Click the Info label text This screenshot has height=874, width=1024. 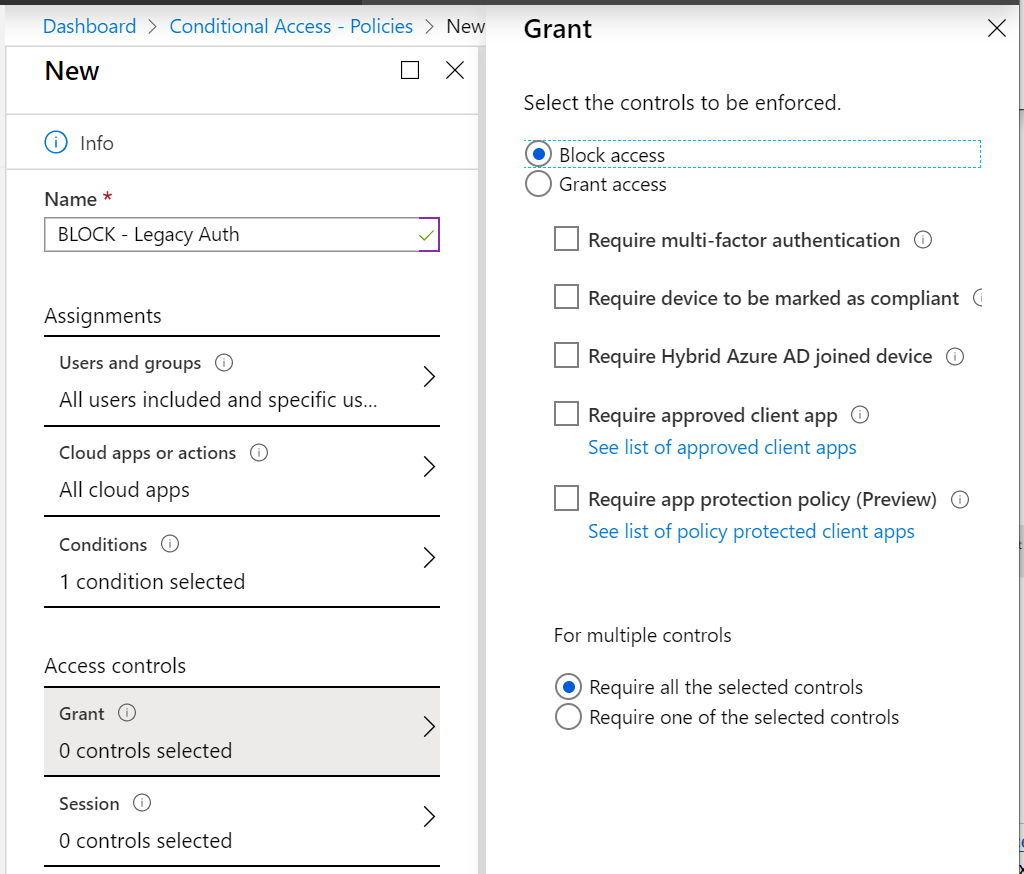point(97,143)
